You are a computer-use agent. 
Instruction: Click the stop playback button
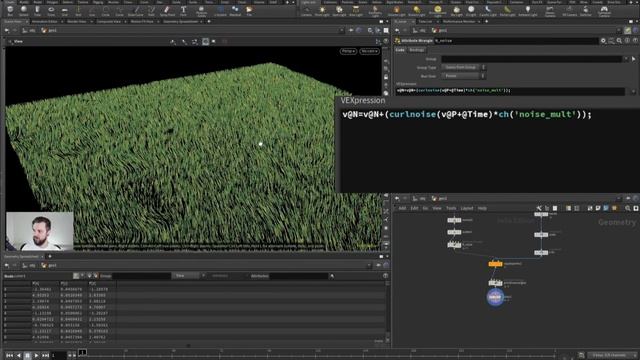click(27, 356)
